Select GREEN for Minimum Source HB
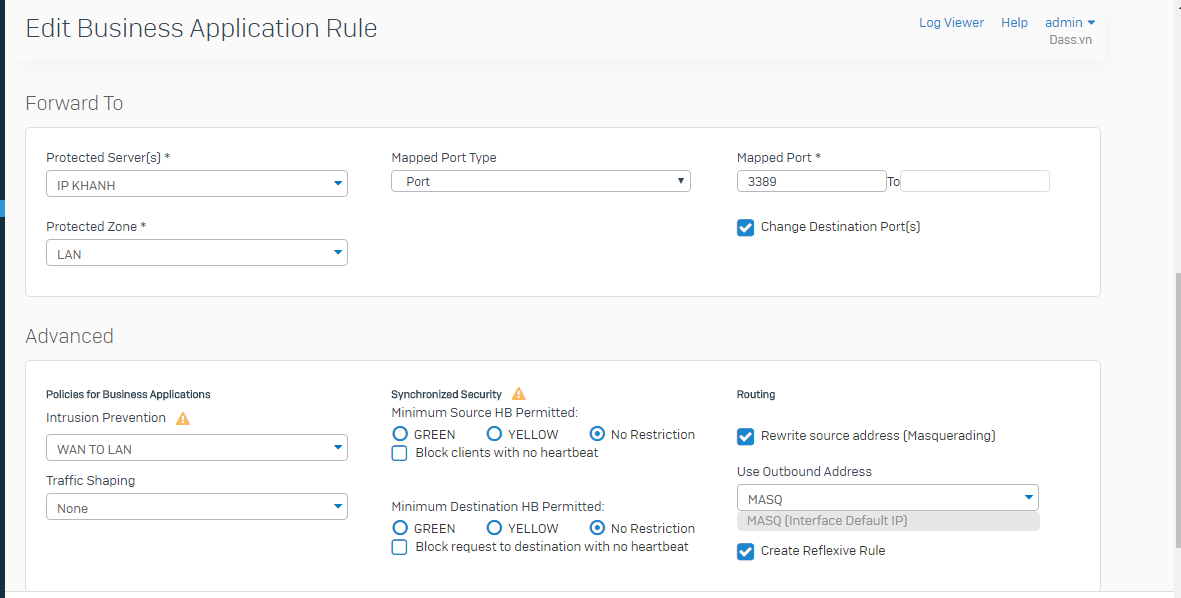The height and width of the screenshot is (598, 1181). (401, 434)
